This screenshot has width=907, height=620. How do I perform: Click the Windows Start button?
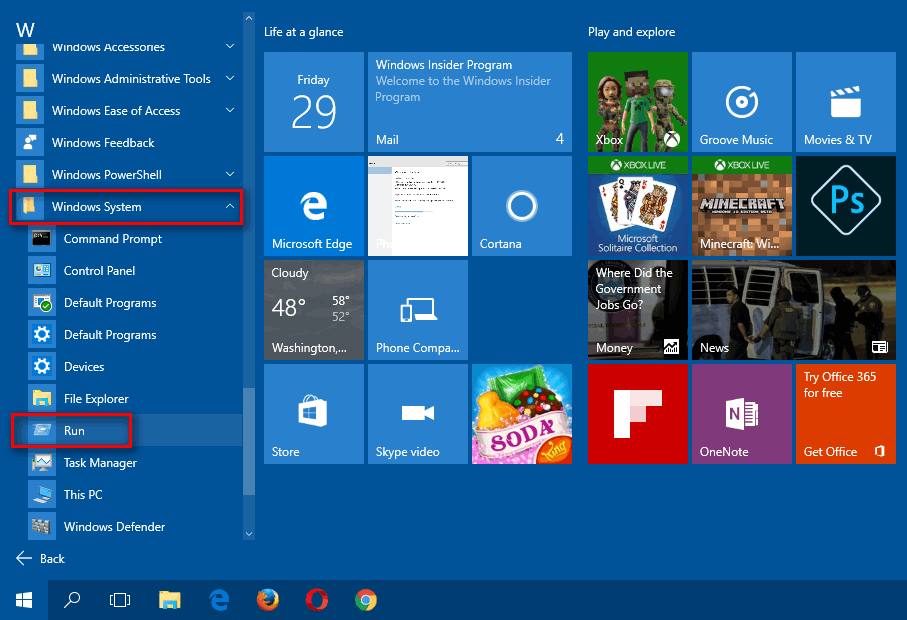pyautogui.click(x=24, y=600)
